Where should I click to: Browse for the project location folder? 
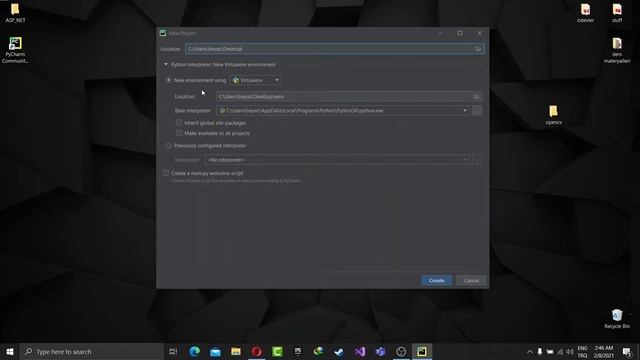478,49
